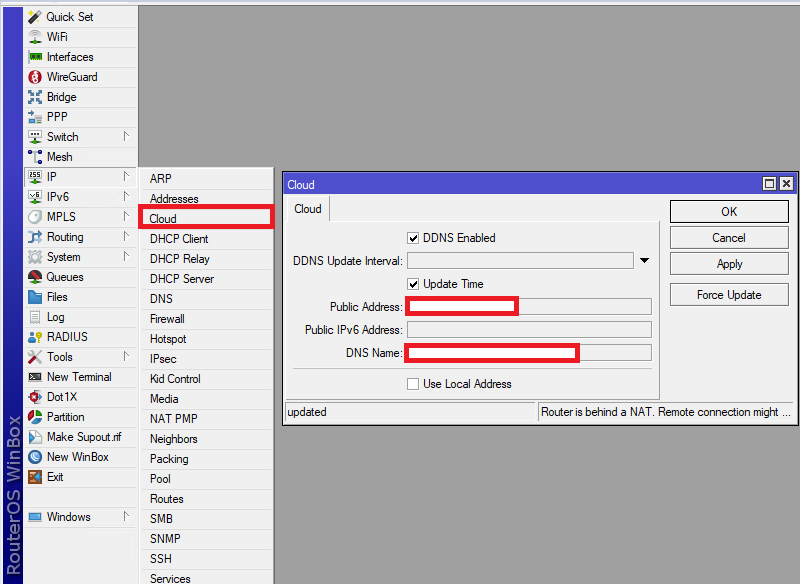Expand the Routing submenu arrow
The width and height of the screenshot is (800, 584).
pyautogui.click(x=126, y=237)
